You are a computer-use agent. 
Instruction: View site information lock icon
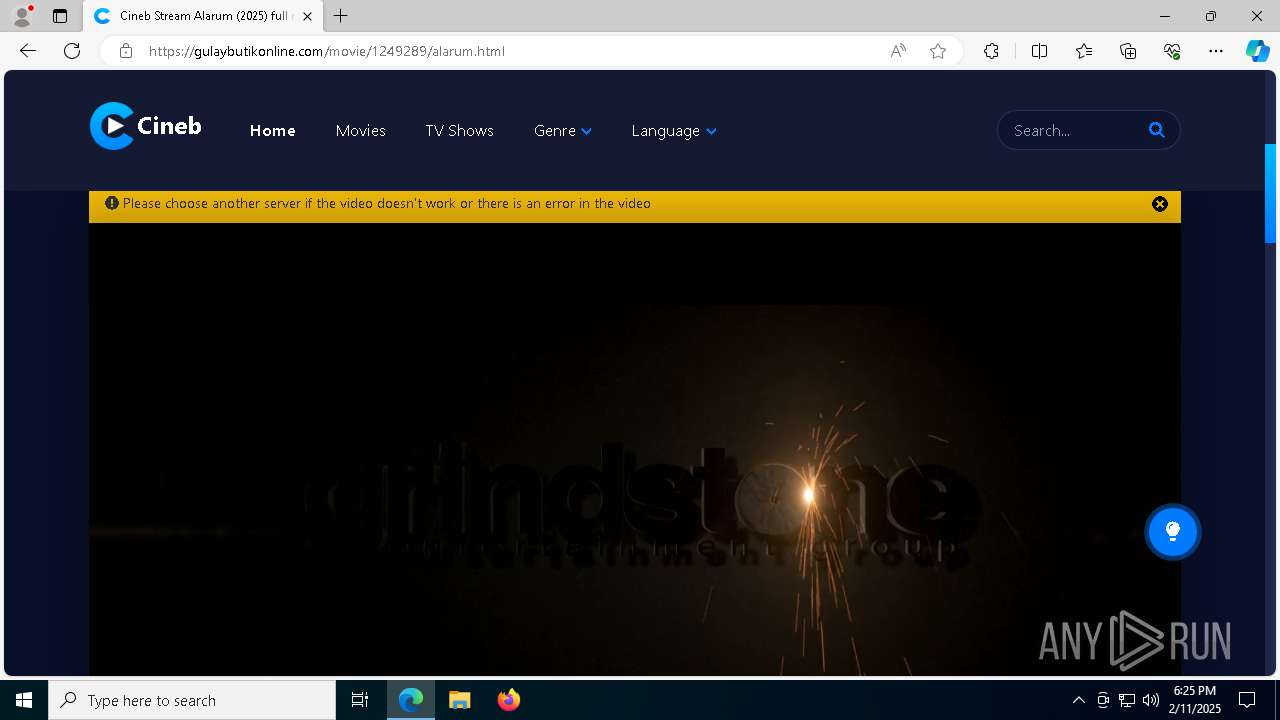[126, 51]
